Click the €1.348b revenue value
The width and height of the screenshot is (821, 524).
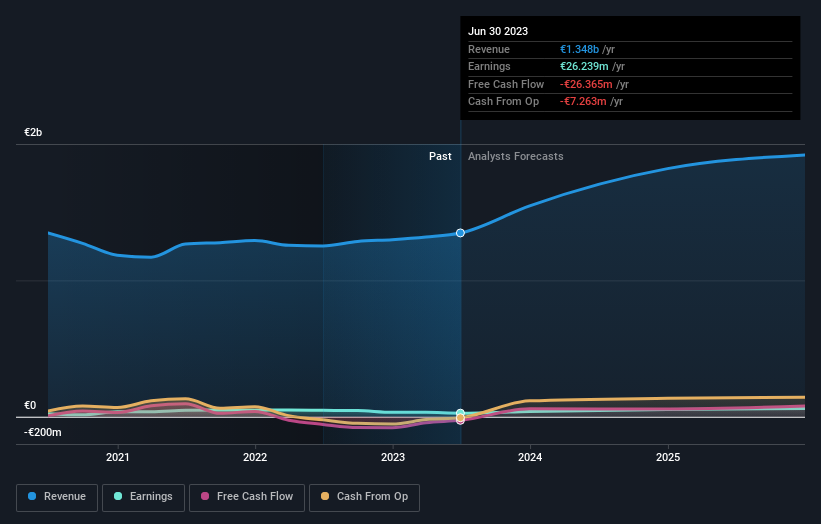[579, 49]
